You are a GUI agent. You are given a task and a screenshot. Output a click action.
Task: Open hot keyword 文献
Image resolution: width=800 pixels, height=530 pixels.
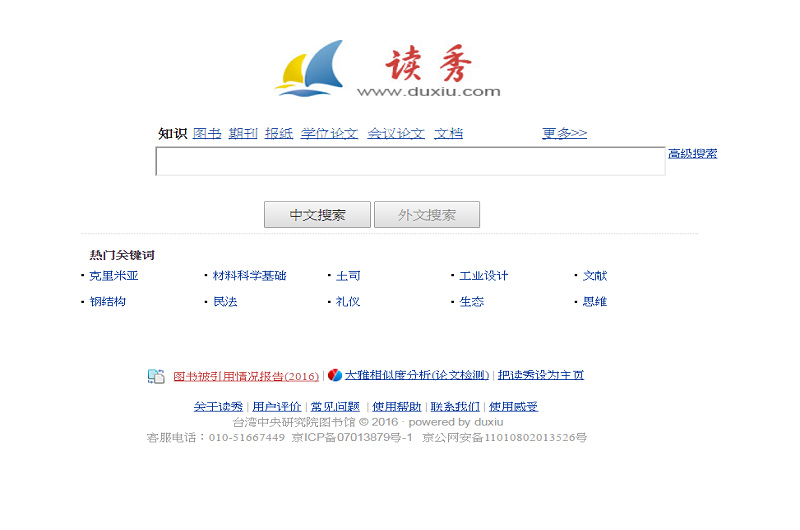coord(595,276)
